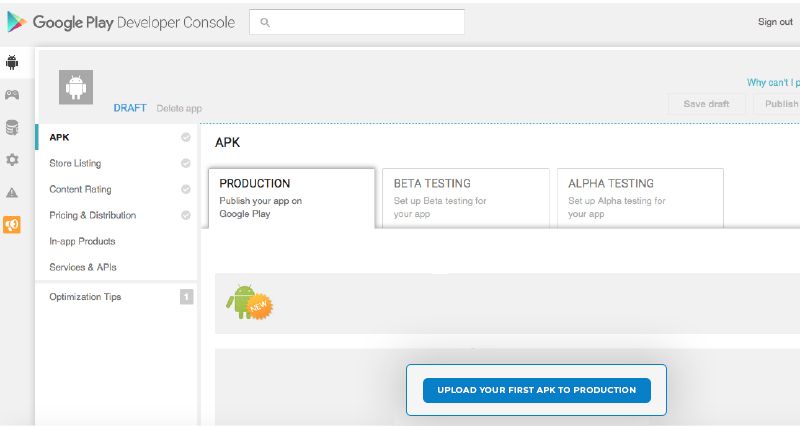Open Alerts warning triangle icon
Viewport: 800px width, 426px height.
pos(12,192)
